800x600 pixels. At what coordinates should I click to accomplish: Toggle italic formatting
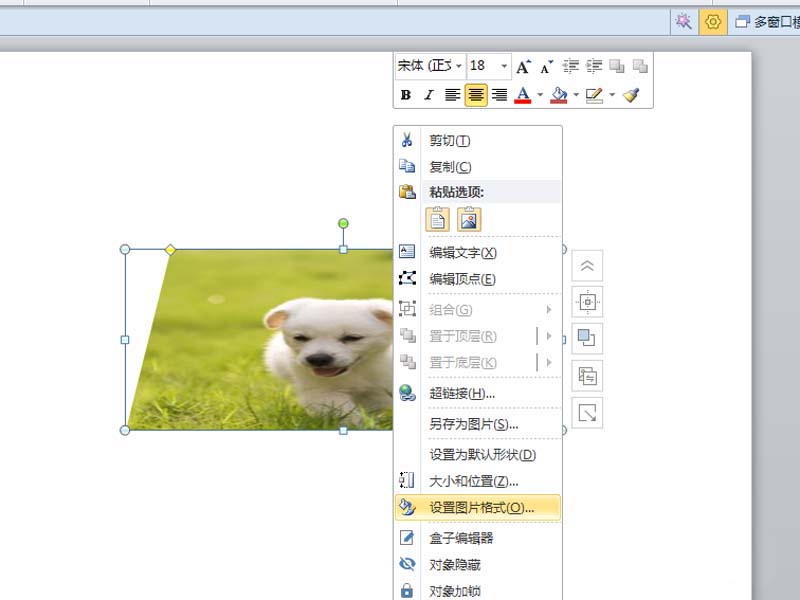(428, 95)
